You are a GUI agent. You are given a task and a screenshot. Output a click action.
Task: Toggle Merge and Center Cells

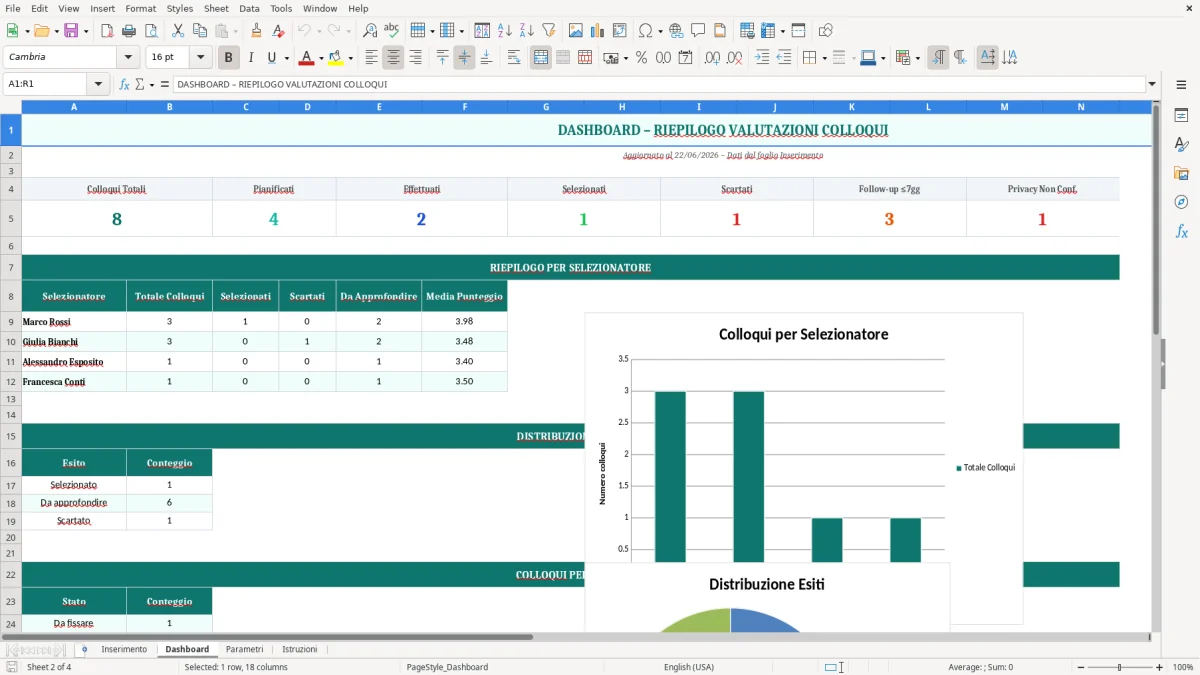coord(541,58)
